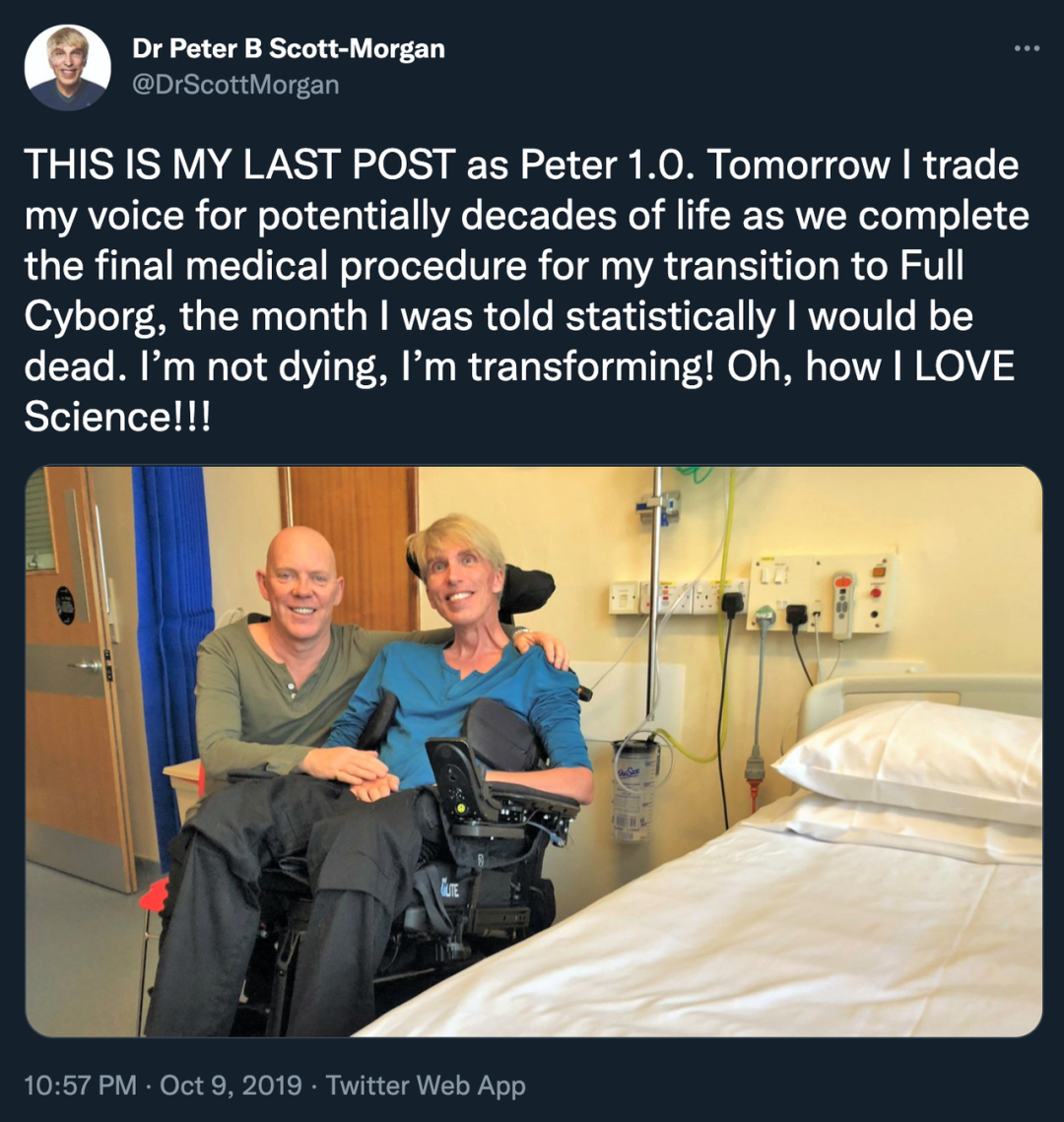Click the 'THIS IS MY LAST POST' text
Image resolution: width=1064 pixels, height=1122 pixels.
tap(240, 165)
